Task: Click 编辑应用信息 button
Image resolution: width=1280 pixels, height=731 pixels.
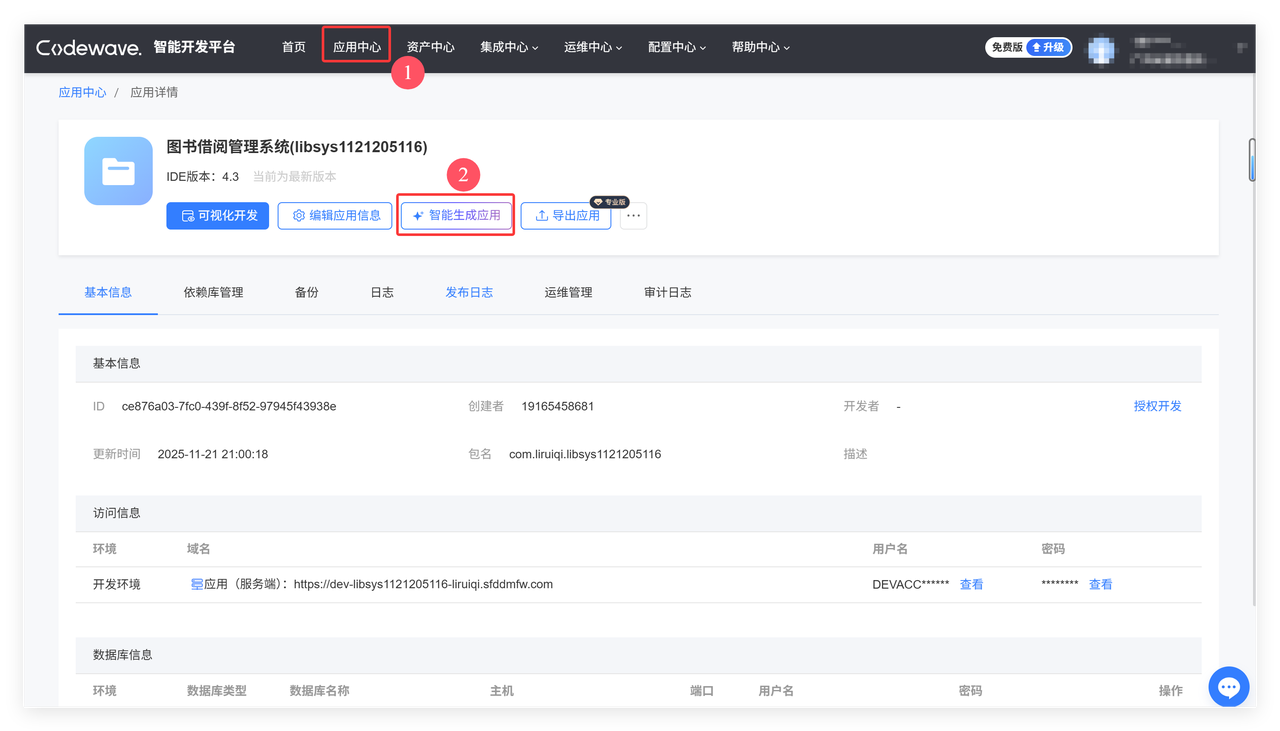Action: pos(335,215)
